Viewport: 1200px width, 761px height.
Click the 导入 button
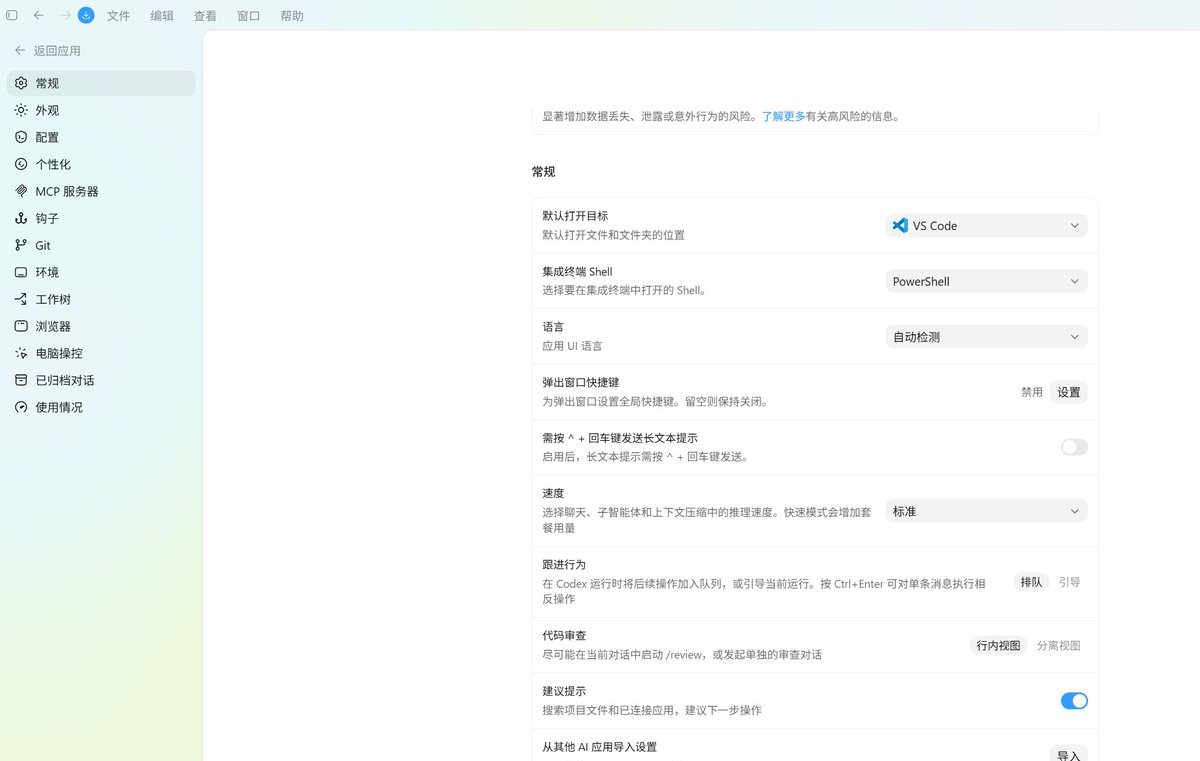pos(1069,755)
